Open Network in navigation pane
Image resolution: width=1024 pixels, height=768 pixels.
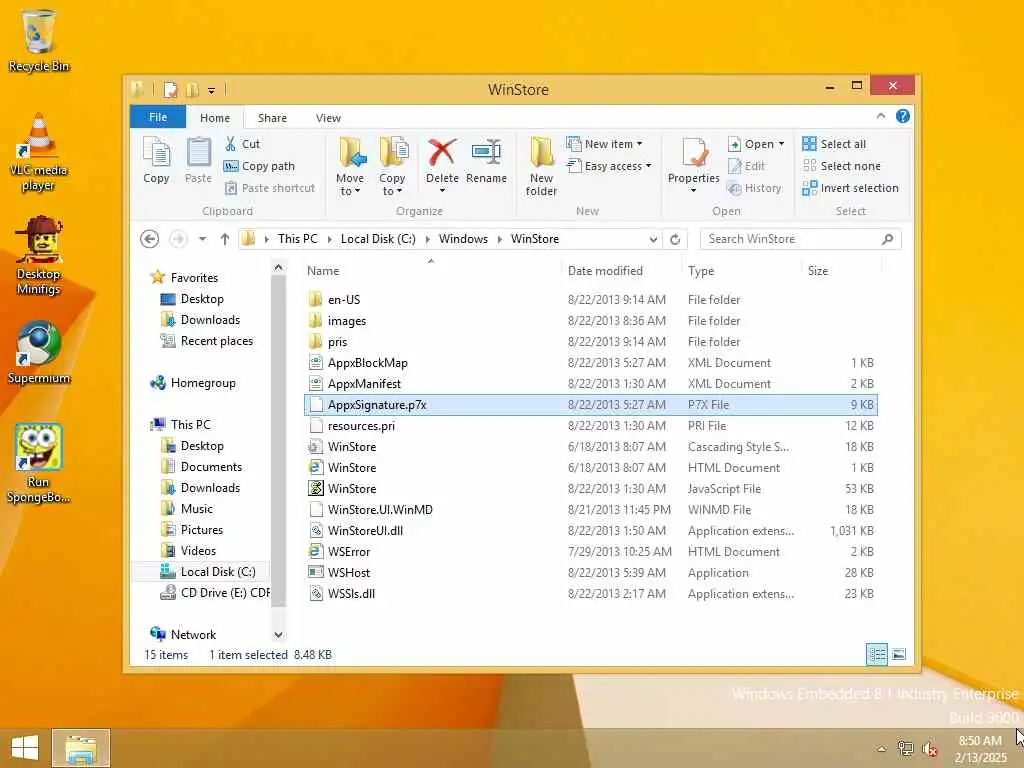point(184,634)
